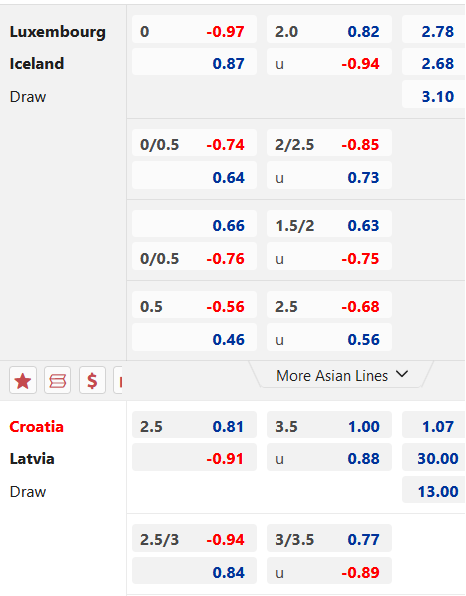This screenshot has height=596, width=466.
Task: Pick Luxembourg 0.5 handicap at -0.56
Action: (x=194, y=306)
